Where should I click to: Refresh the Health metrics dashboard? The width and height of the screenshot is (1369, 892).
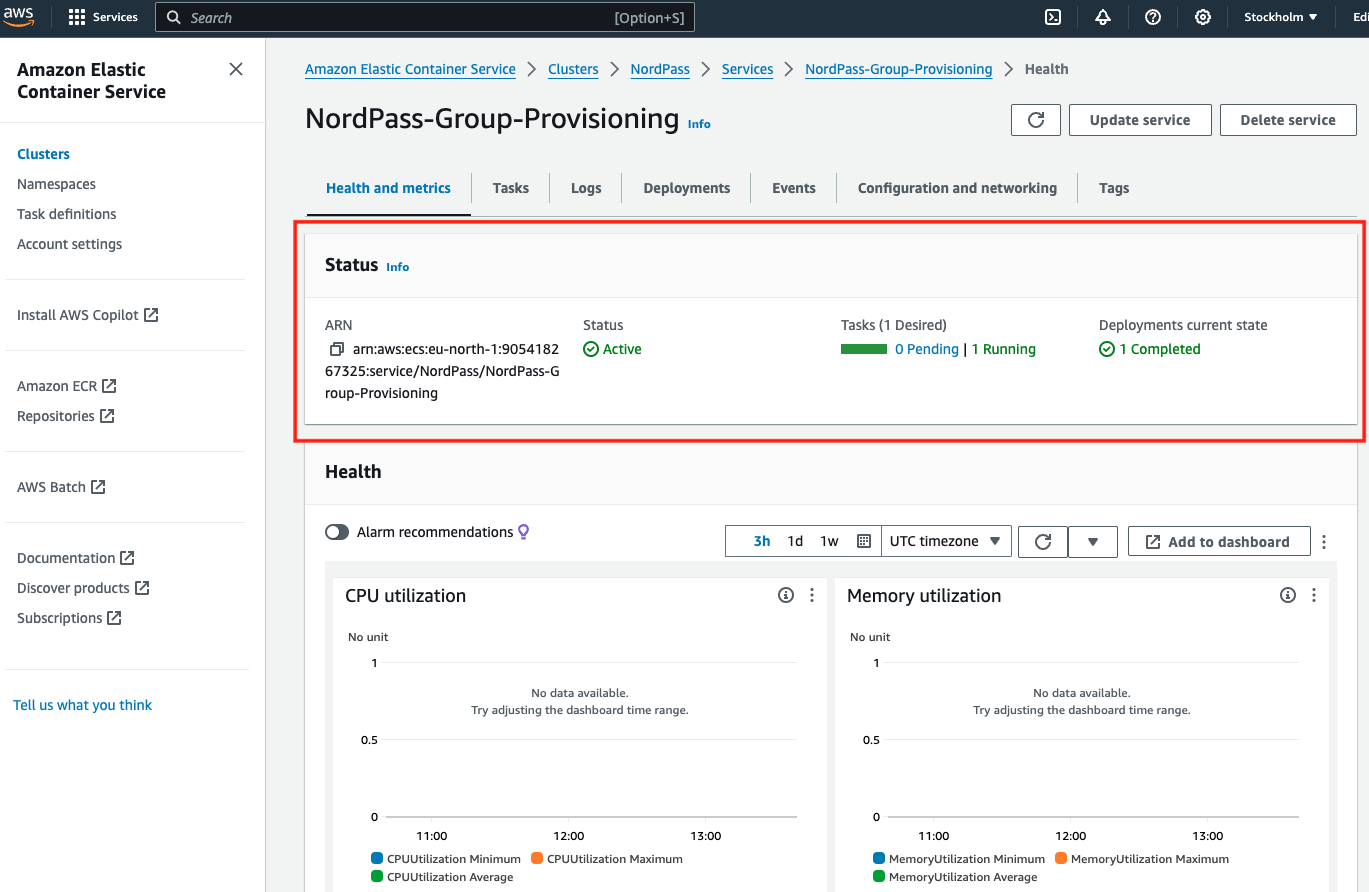(x=1043, y=541)
